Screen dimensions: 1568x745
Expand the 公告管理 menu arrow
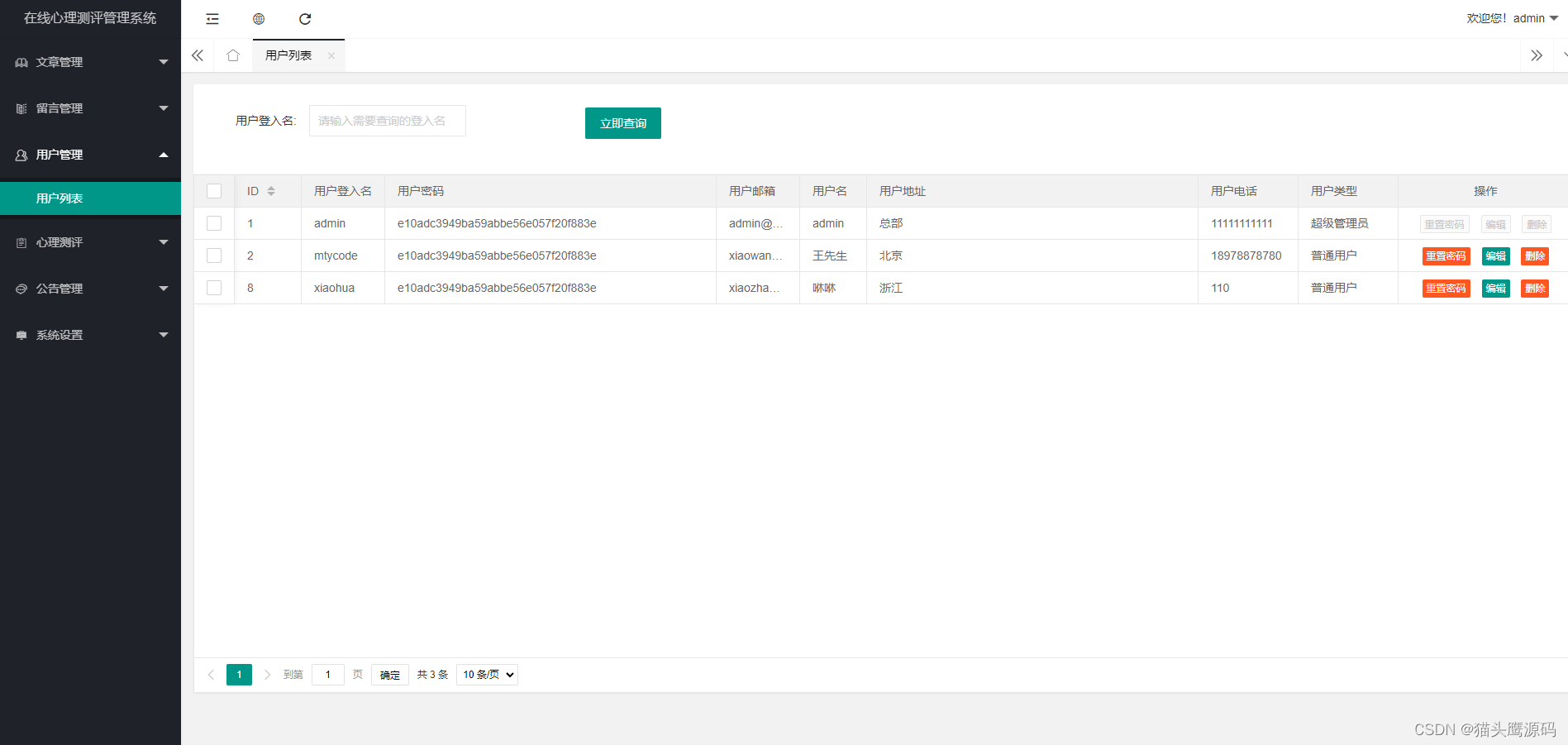(x=164, y=289)
